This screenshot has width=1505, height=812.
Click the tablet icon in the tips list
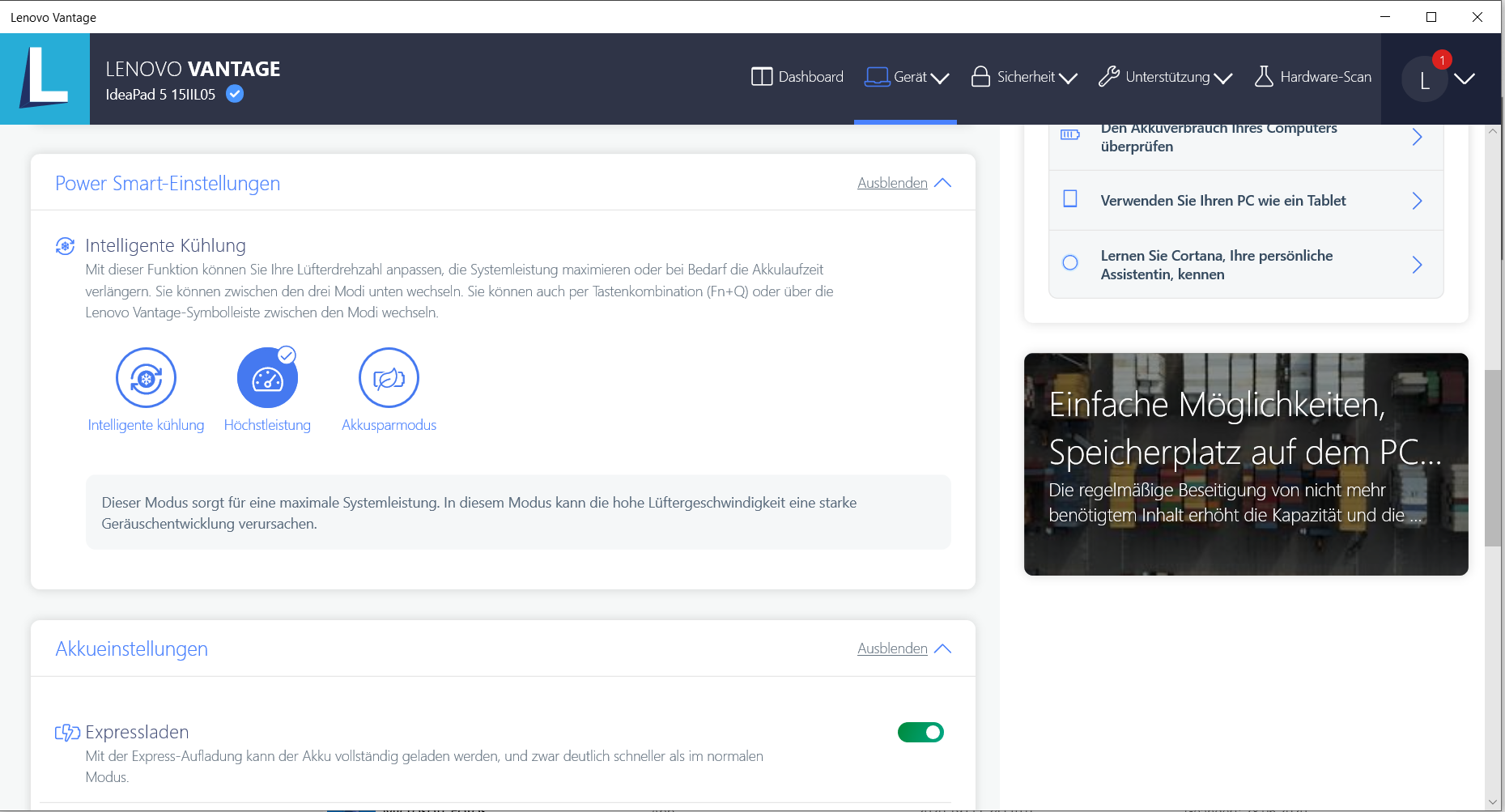[1070, 199]
